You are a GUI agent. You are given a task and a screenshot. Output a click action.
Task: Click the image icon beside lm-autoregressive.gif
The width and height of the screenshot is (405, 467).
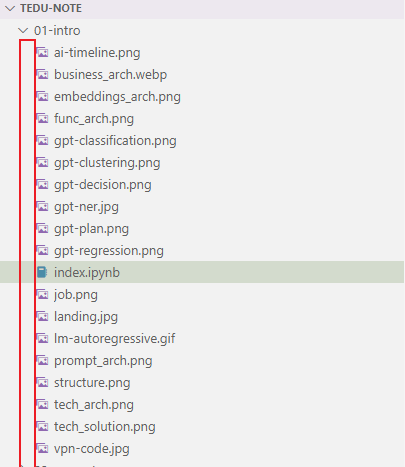tap(42, 339)
